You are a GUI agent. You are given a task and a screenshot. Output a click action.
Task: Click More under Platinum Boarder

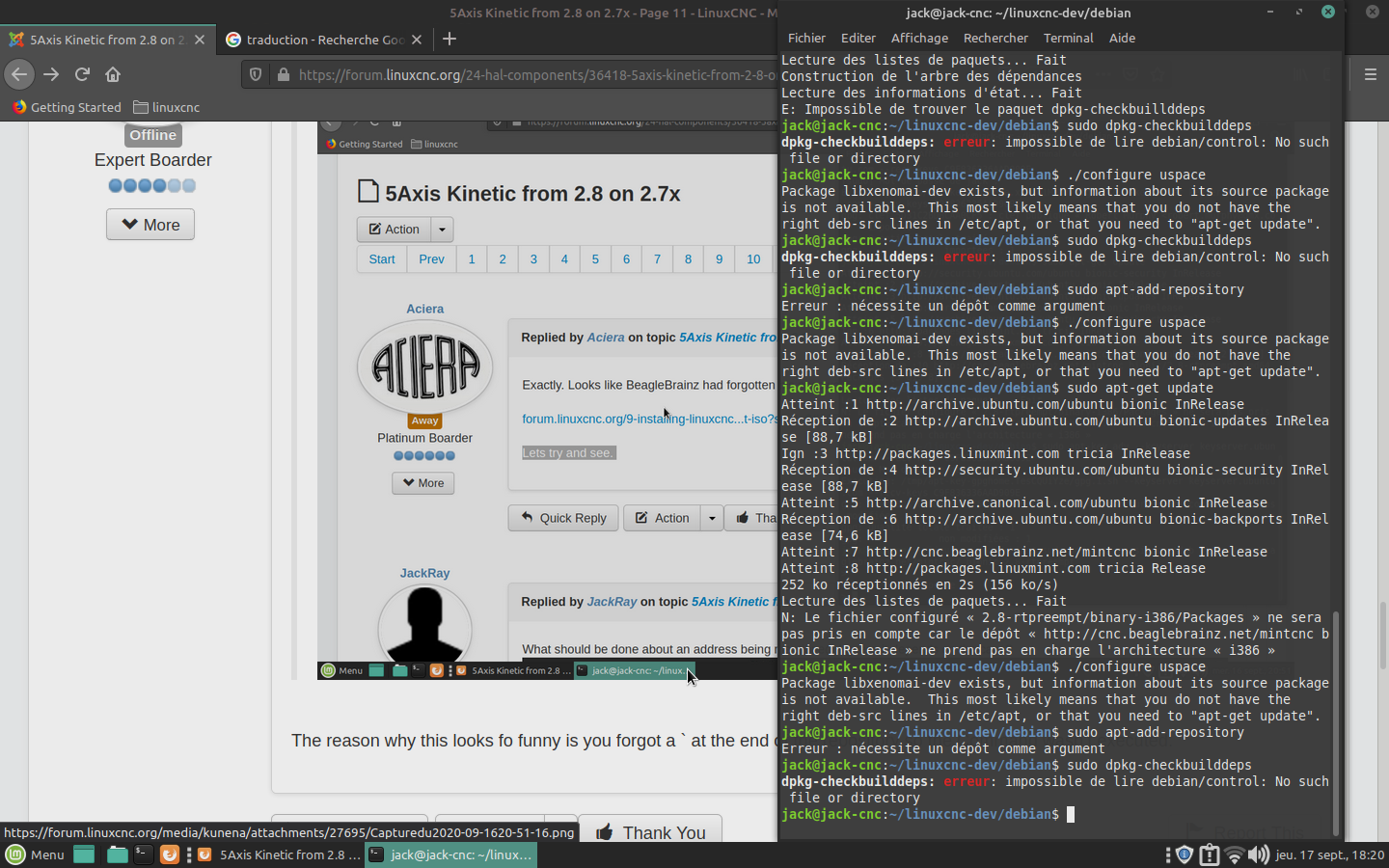[422, 483]
